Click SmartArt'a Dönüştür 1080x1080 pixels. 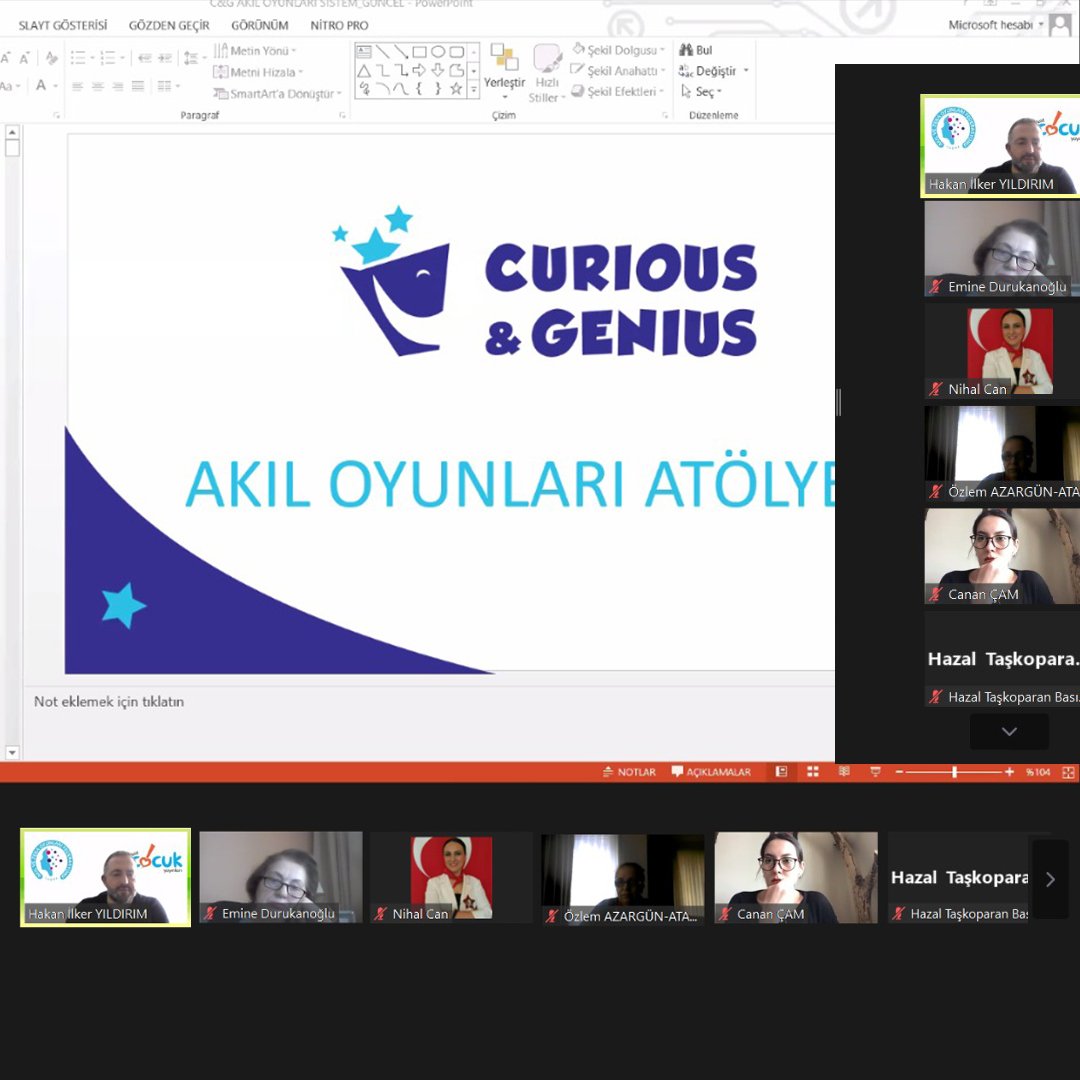[277, 94]
